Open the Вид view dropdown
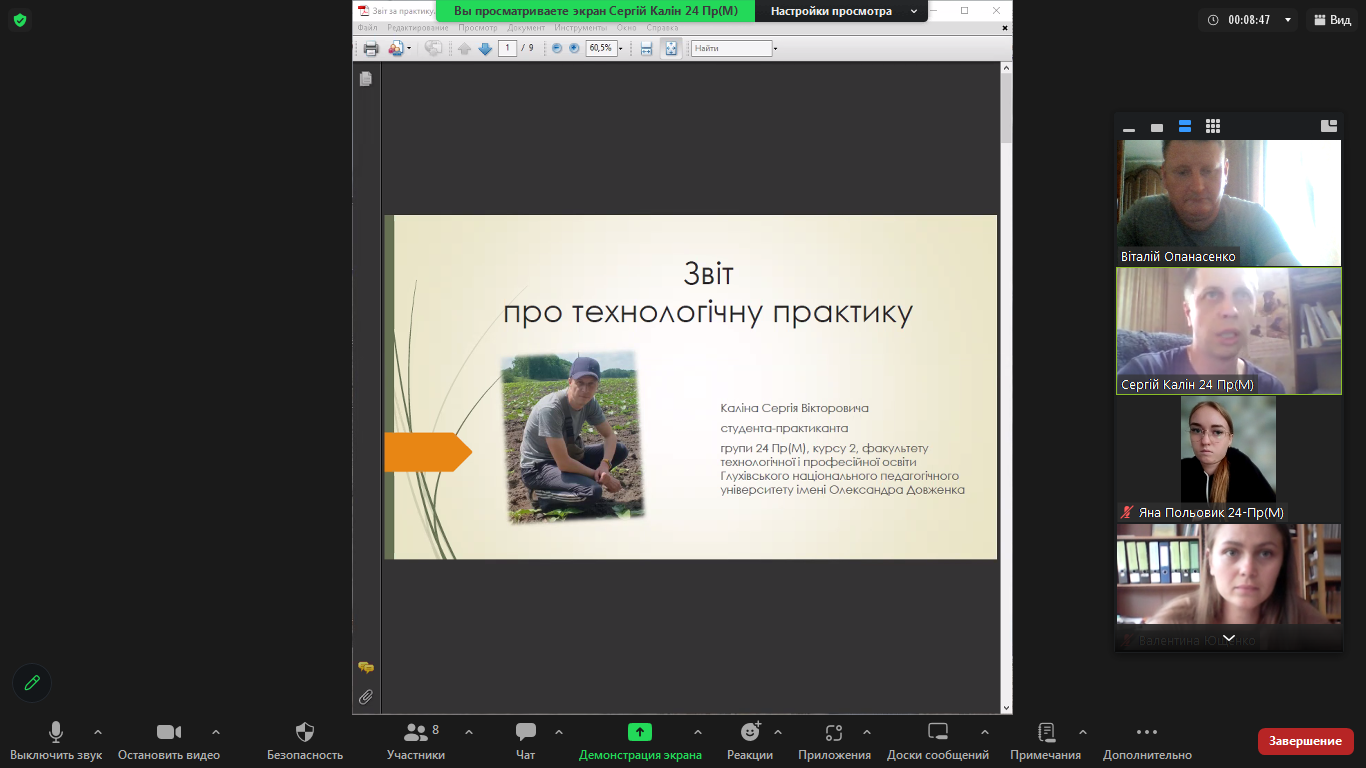 point(1332,20)
